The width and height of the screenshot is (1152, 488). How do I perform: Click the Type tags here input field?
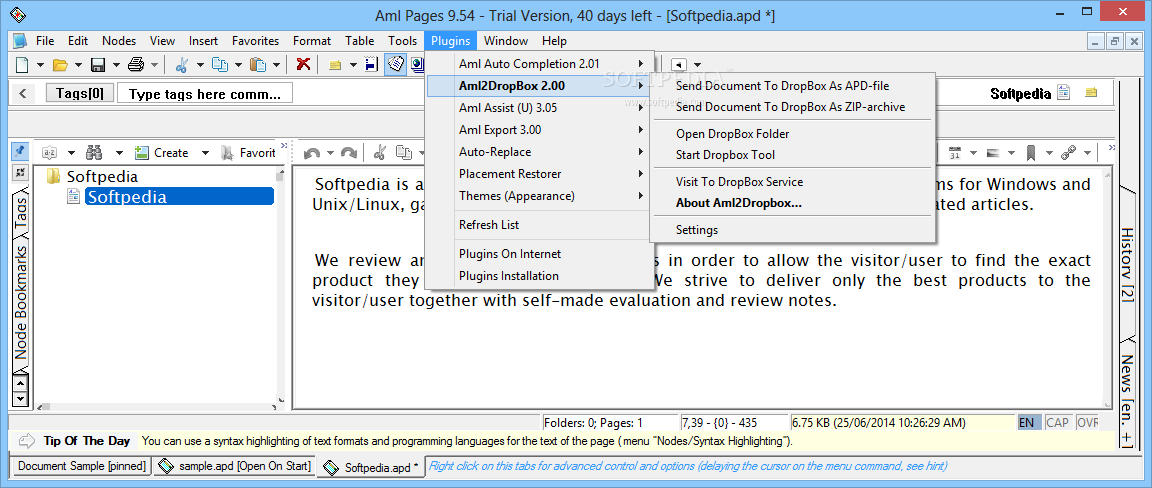point(205,93)
